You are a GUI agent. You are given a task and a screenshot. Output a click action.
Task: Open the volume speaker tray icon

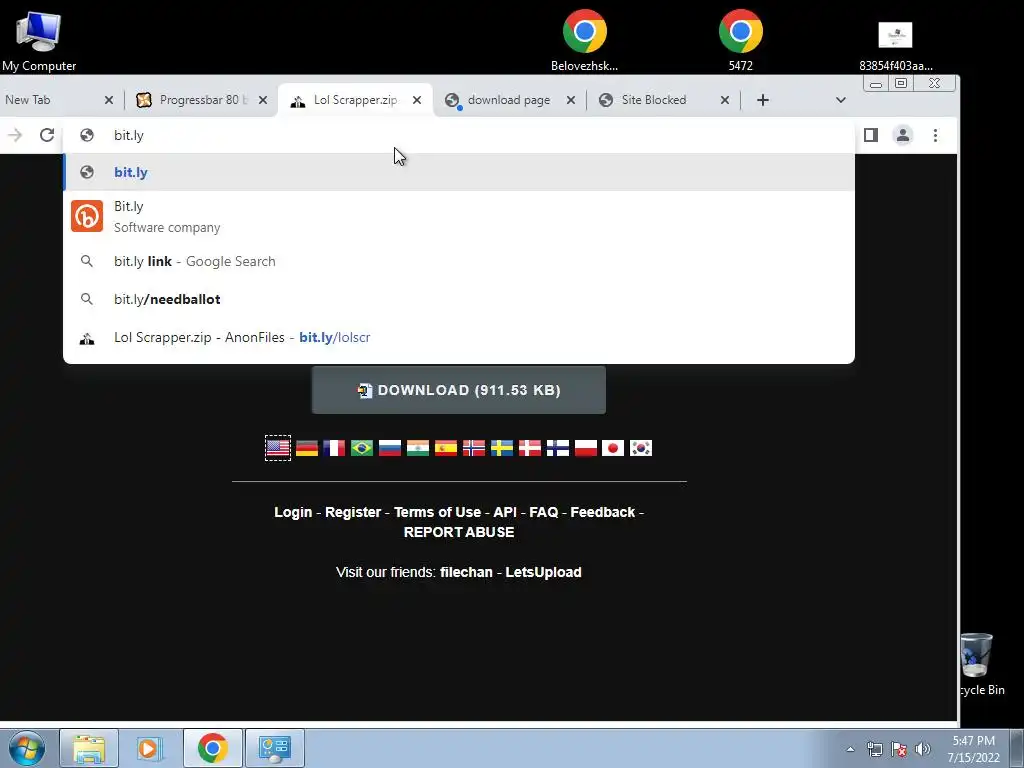[923, 749]
